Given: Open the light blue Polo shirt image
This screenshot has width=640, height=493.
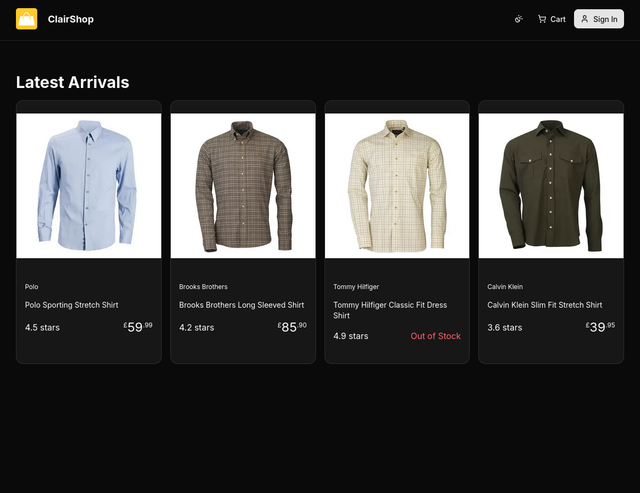Looking at the screenshot, I should point(89,186).
